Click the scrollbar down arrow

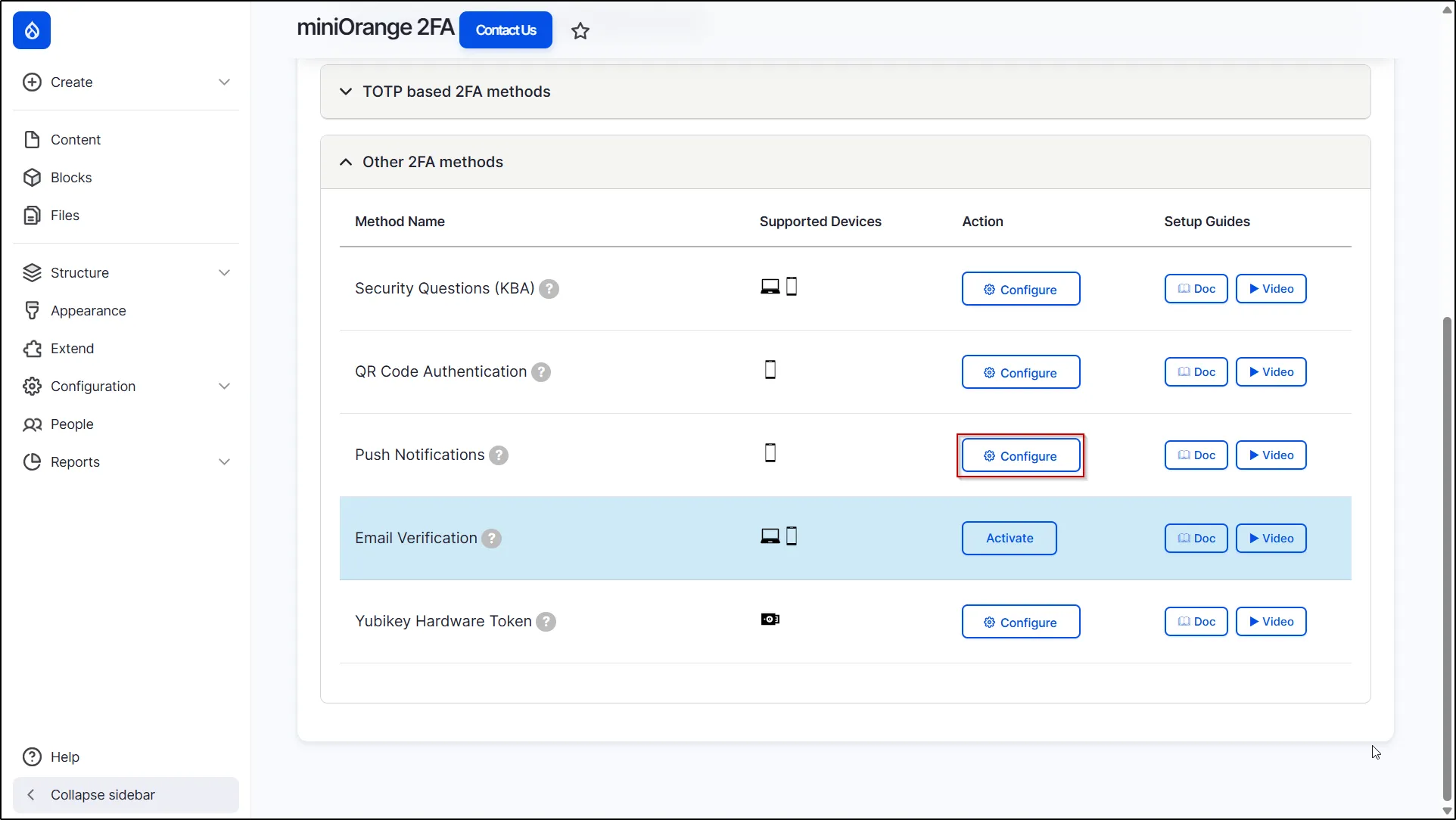click(1447, 812)
